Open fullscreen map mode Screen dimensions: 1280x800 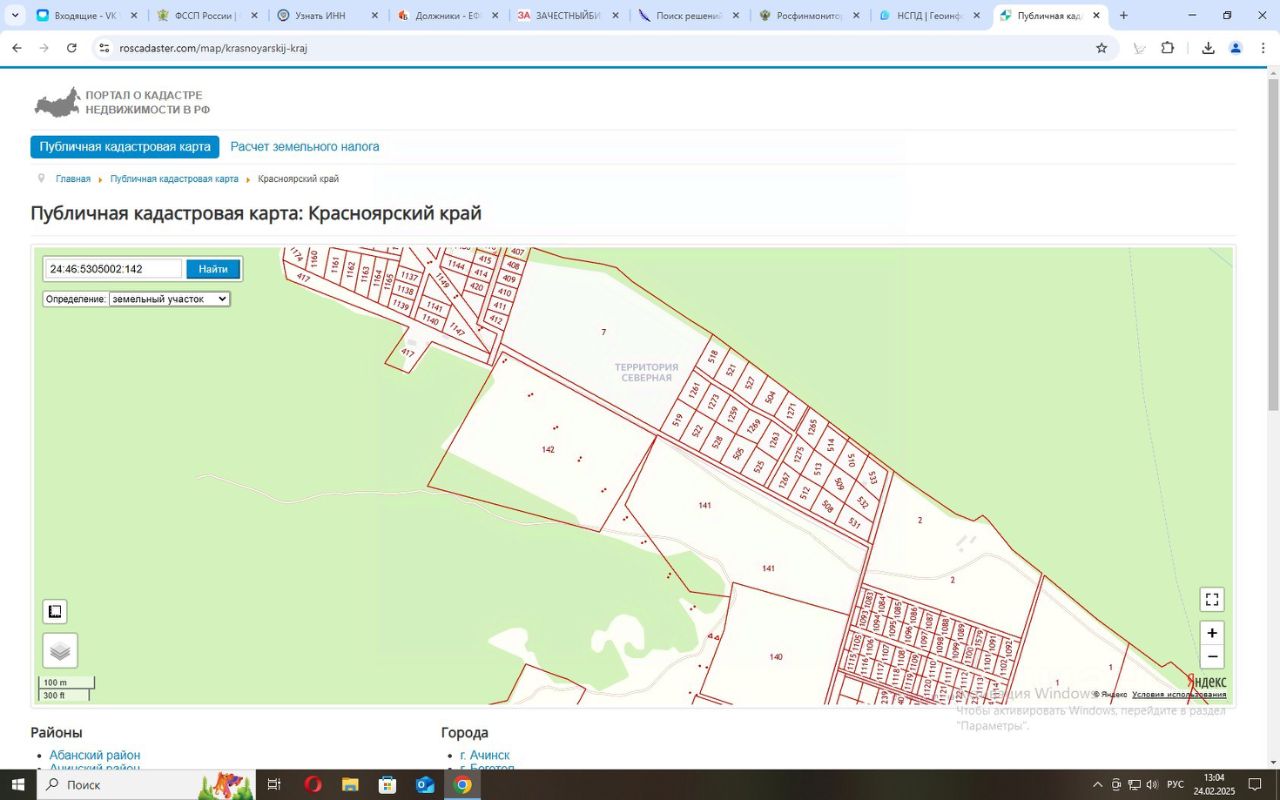[1212, 600]
